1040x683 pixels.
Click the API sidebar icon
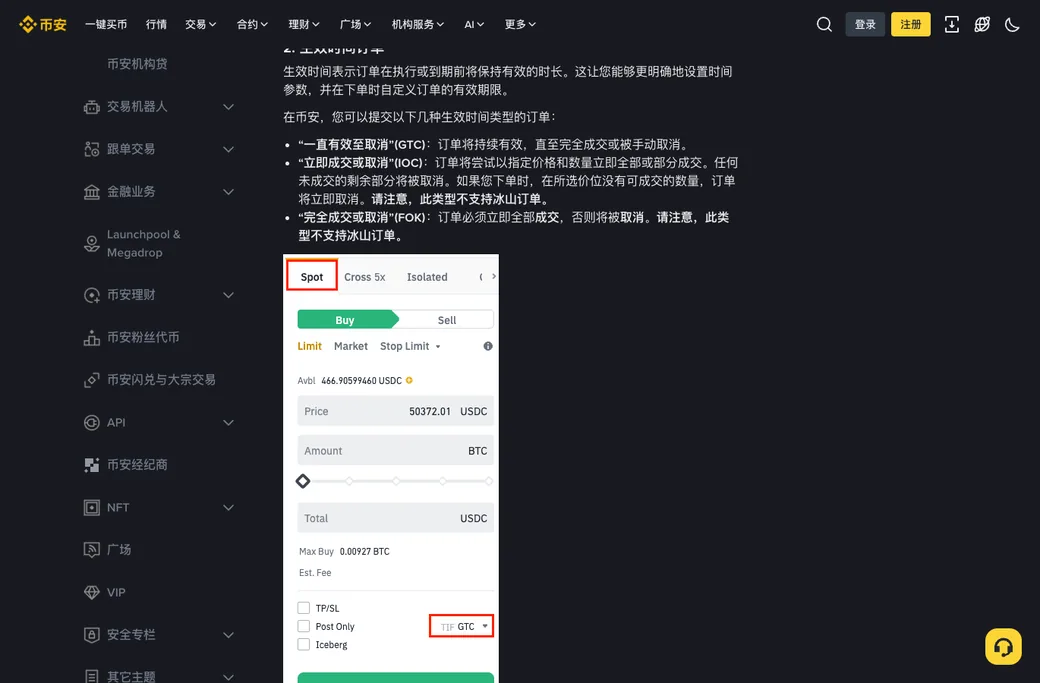pos(92,422)
